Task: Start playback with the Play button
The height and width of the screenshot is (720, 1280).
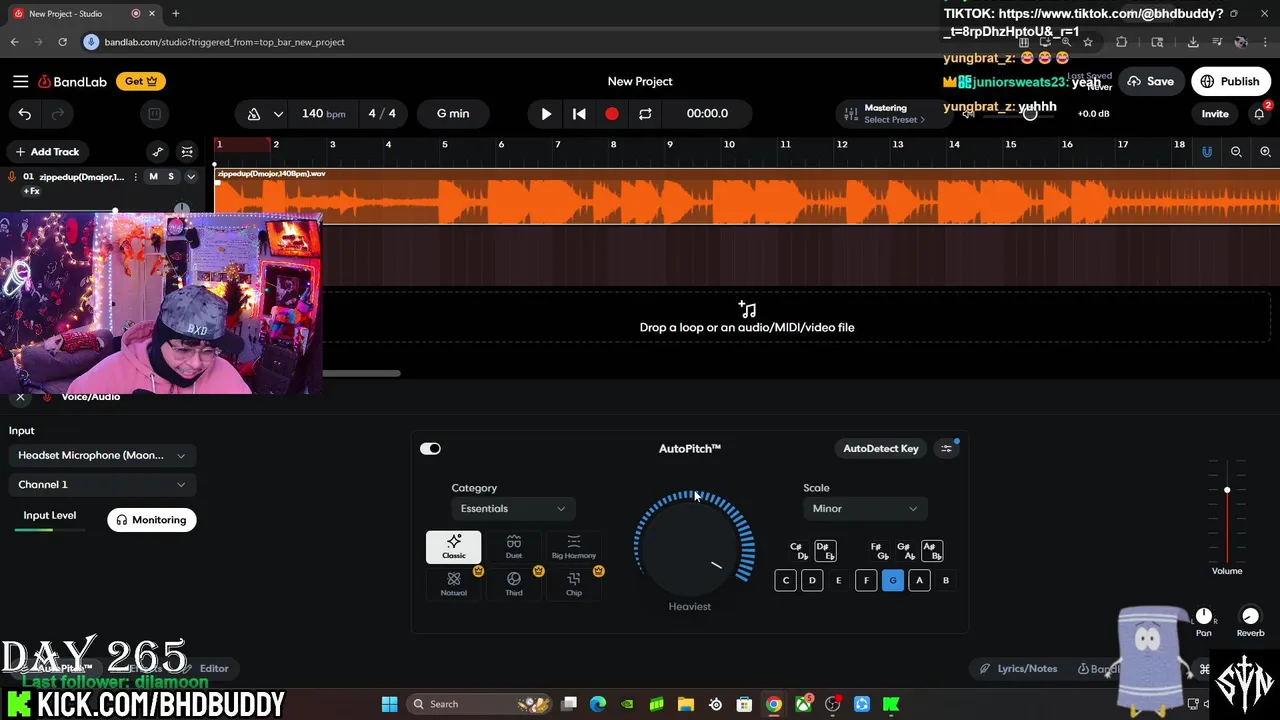Action: (546, 114)
